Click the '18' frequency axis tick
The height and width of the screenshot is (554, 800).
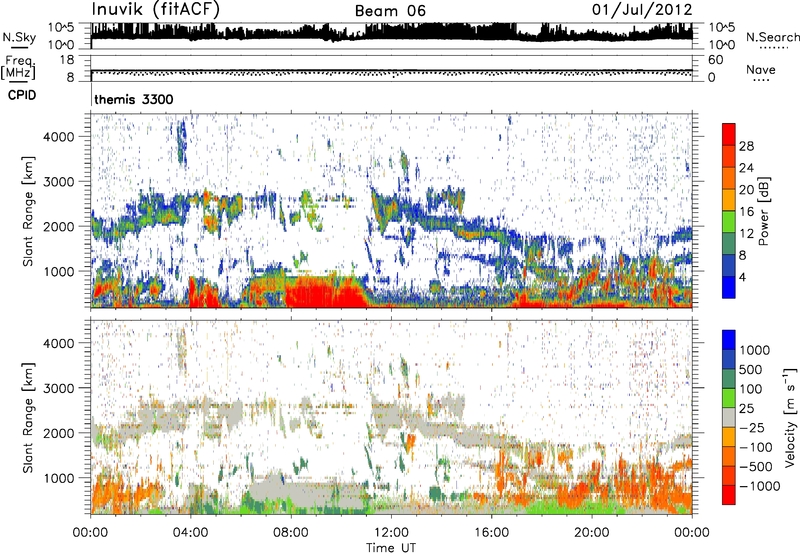point(67,60)
